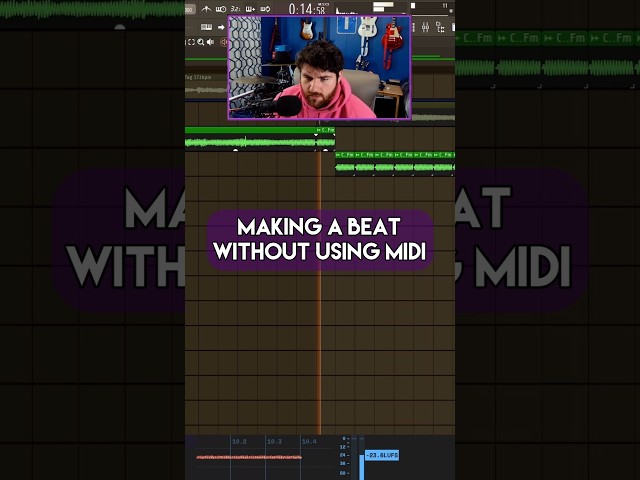Screen dimensions: 640x480
Task: Open the piano roll via keyboard icon
Action: pyautogui.click(x=207, y=27)
